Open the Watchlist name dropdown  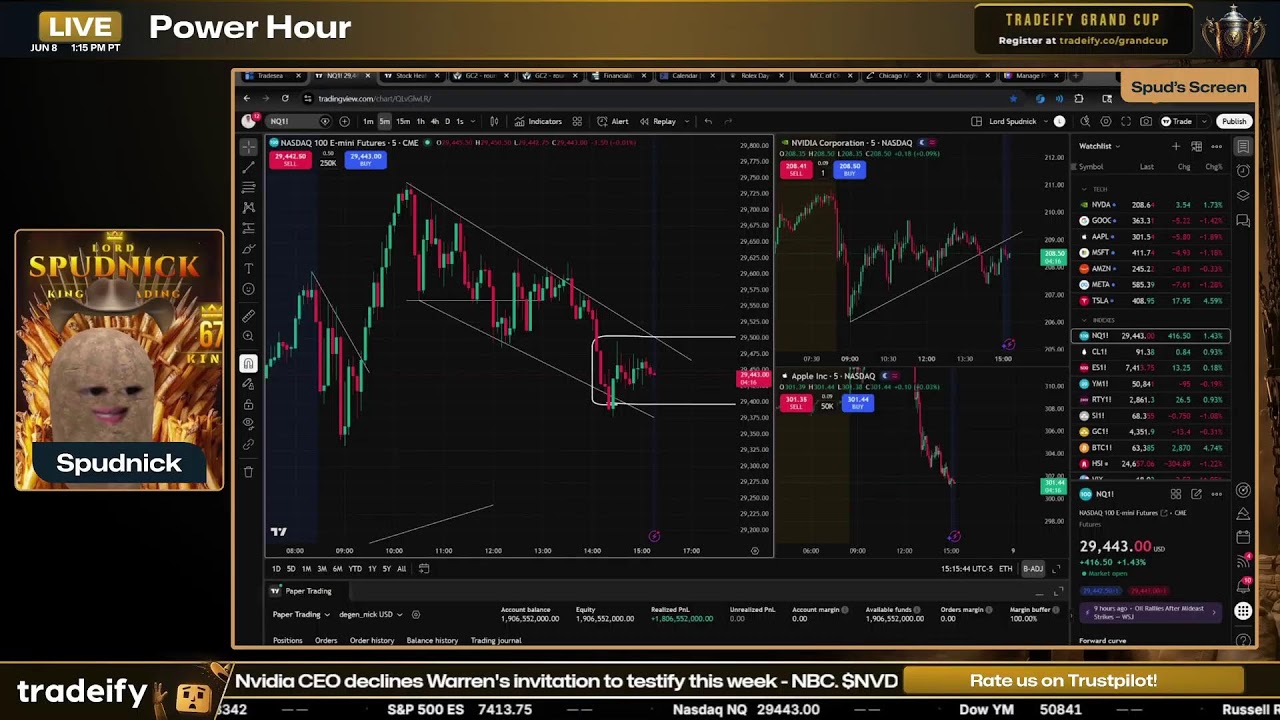(x=1099, y=146)
